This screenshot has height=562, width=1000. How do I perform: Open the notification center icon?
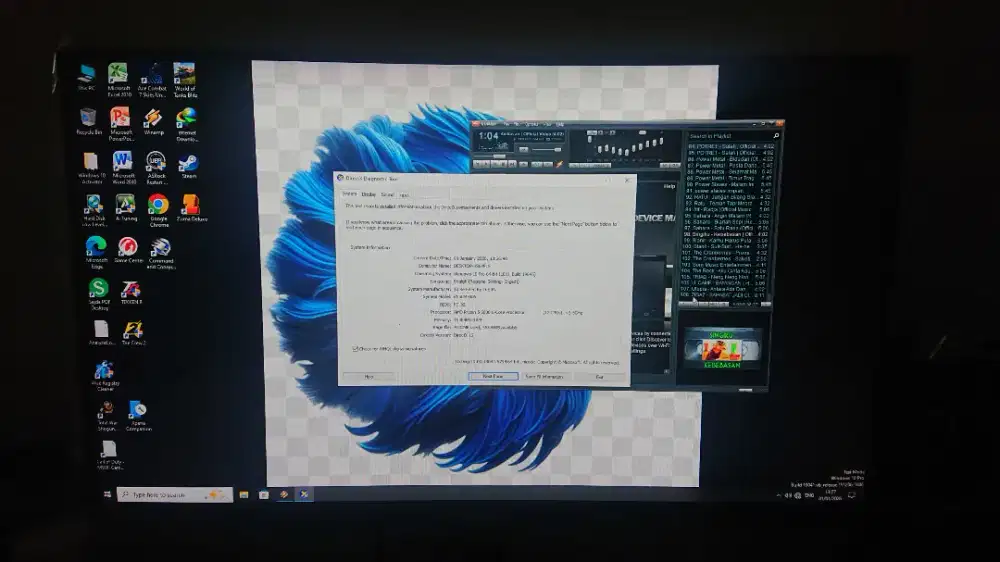coord(851,495)
